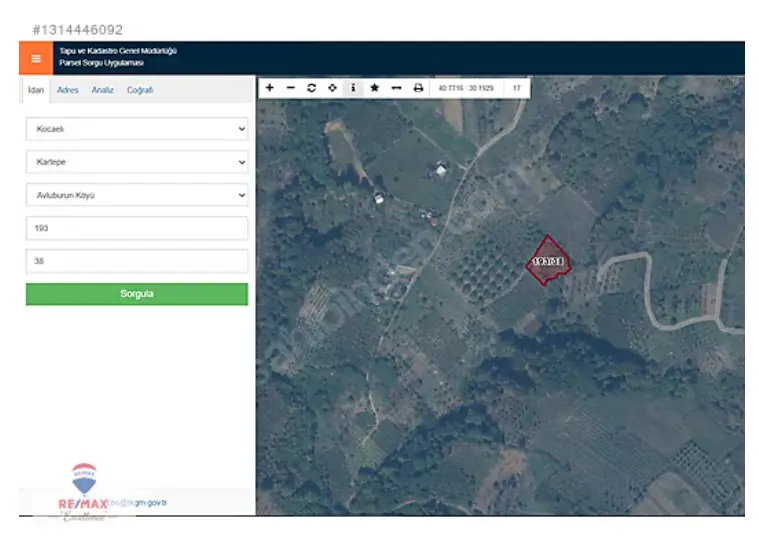Open the orange hamburger menu

36,59
